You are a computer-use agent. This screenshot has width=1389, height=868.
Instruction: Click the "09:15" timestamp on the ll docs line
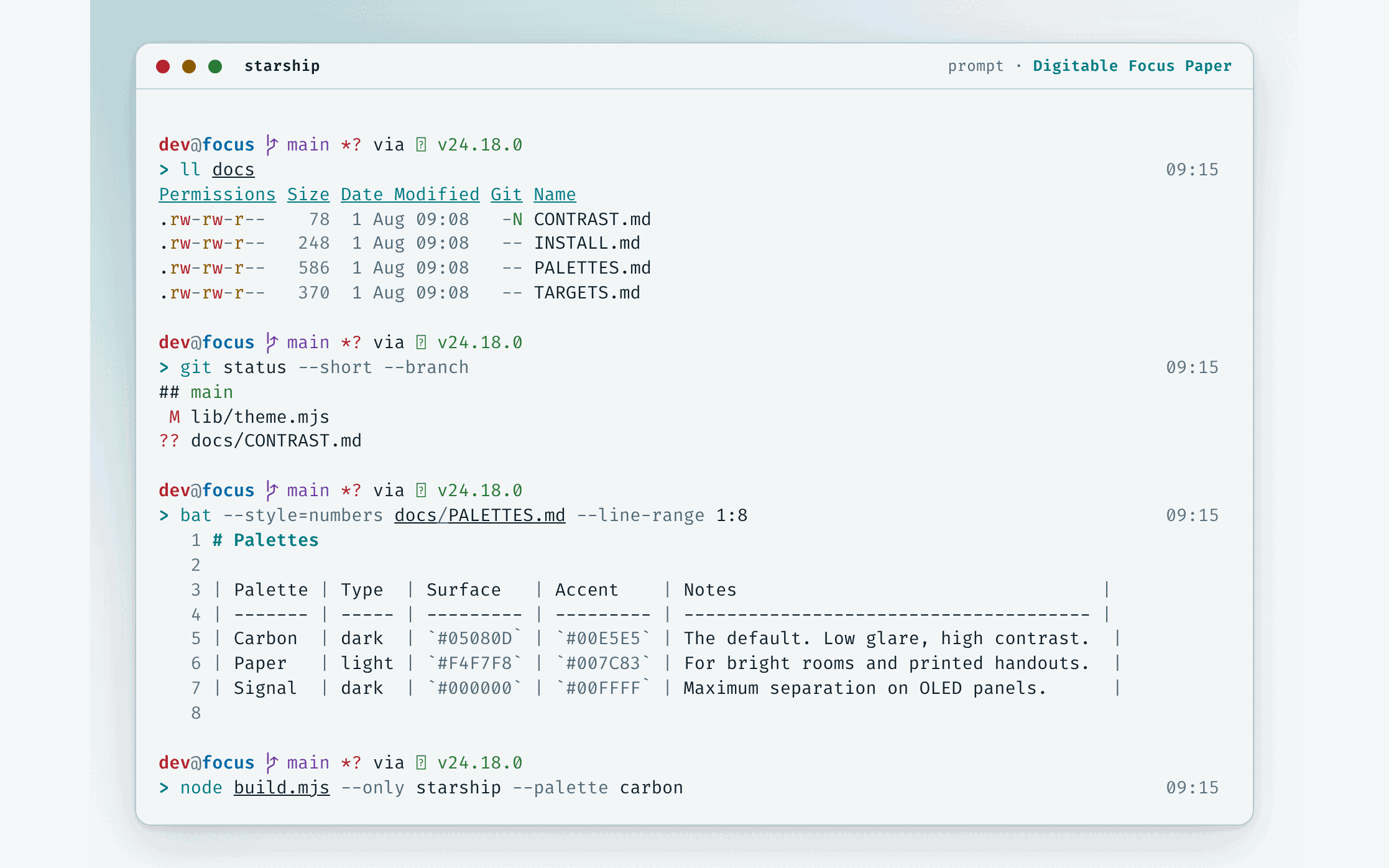[1192, 170]
